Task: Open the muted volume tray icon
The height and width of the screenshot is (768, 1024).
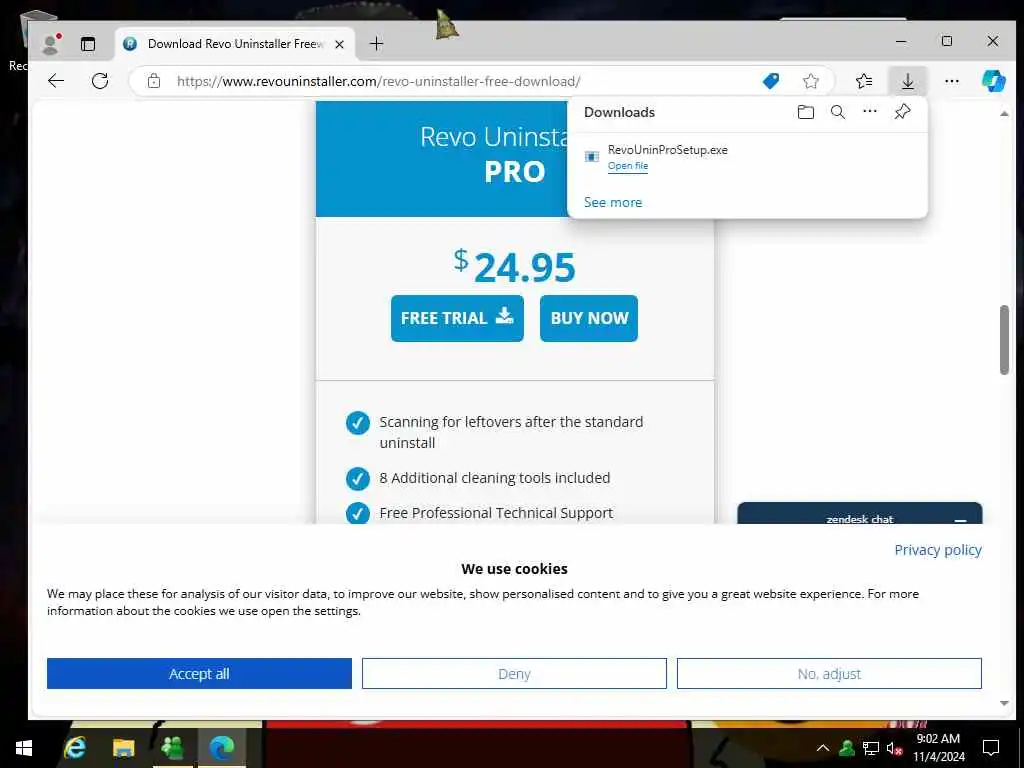Action: 894,748
